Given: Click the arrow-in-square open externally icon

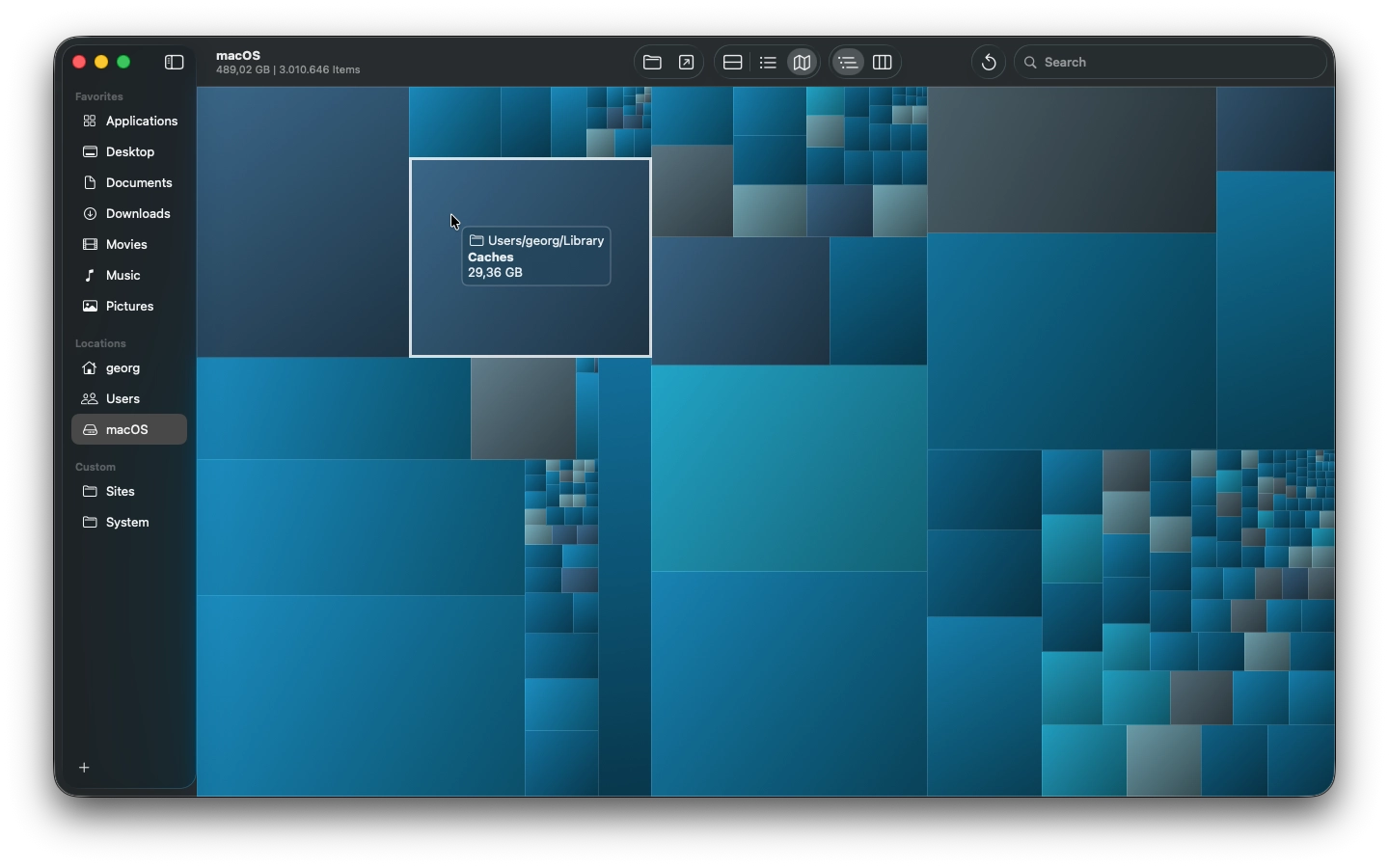Looking at the screenshot, I should point(687,63).
